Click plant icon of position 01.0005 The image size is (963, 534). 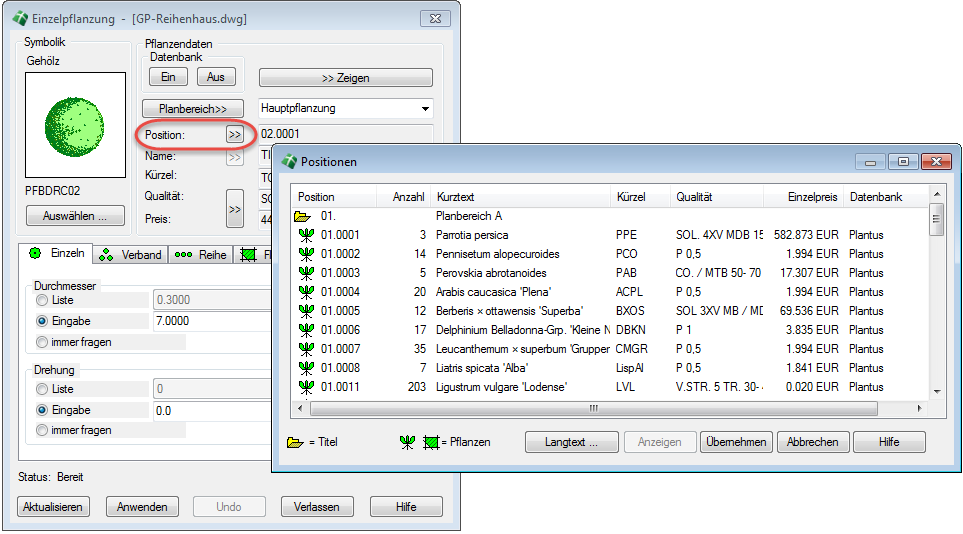click(306, 311)
